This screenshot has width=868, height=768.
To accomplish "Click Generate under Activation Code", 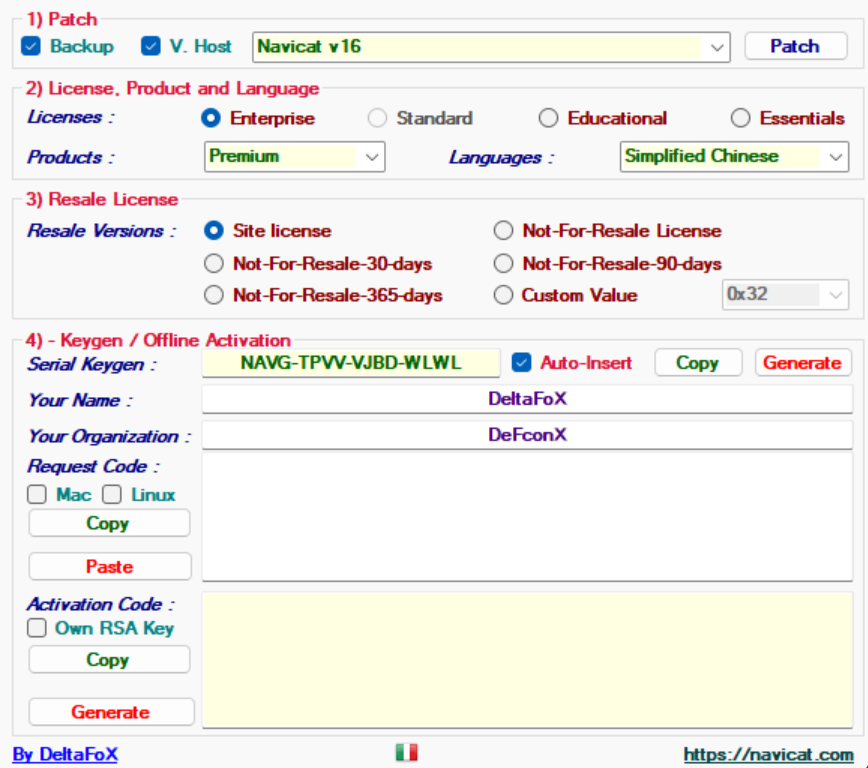I will click(110, 712).
